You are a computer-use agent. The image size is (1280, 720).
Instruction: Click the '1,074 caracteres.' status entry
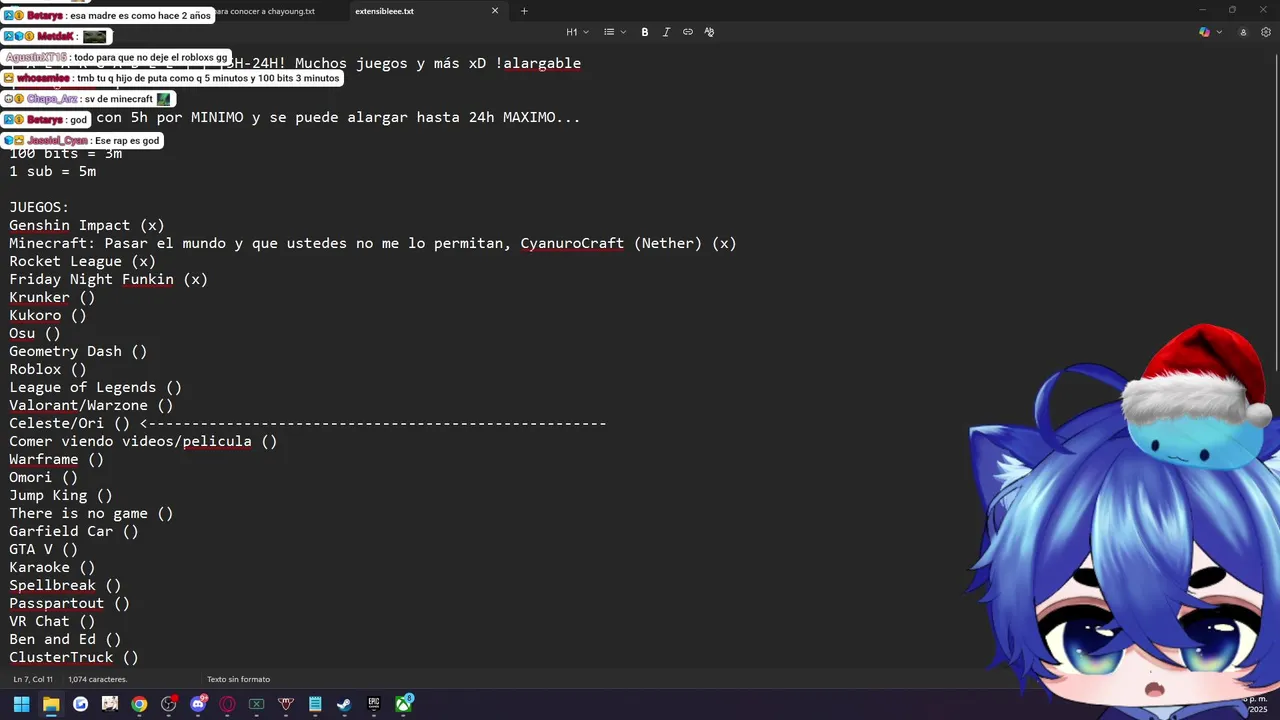pyautogui.click(x=97, y=679)
